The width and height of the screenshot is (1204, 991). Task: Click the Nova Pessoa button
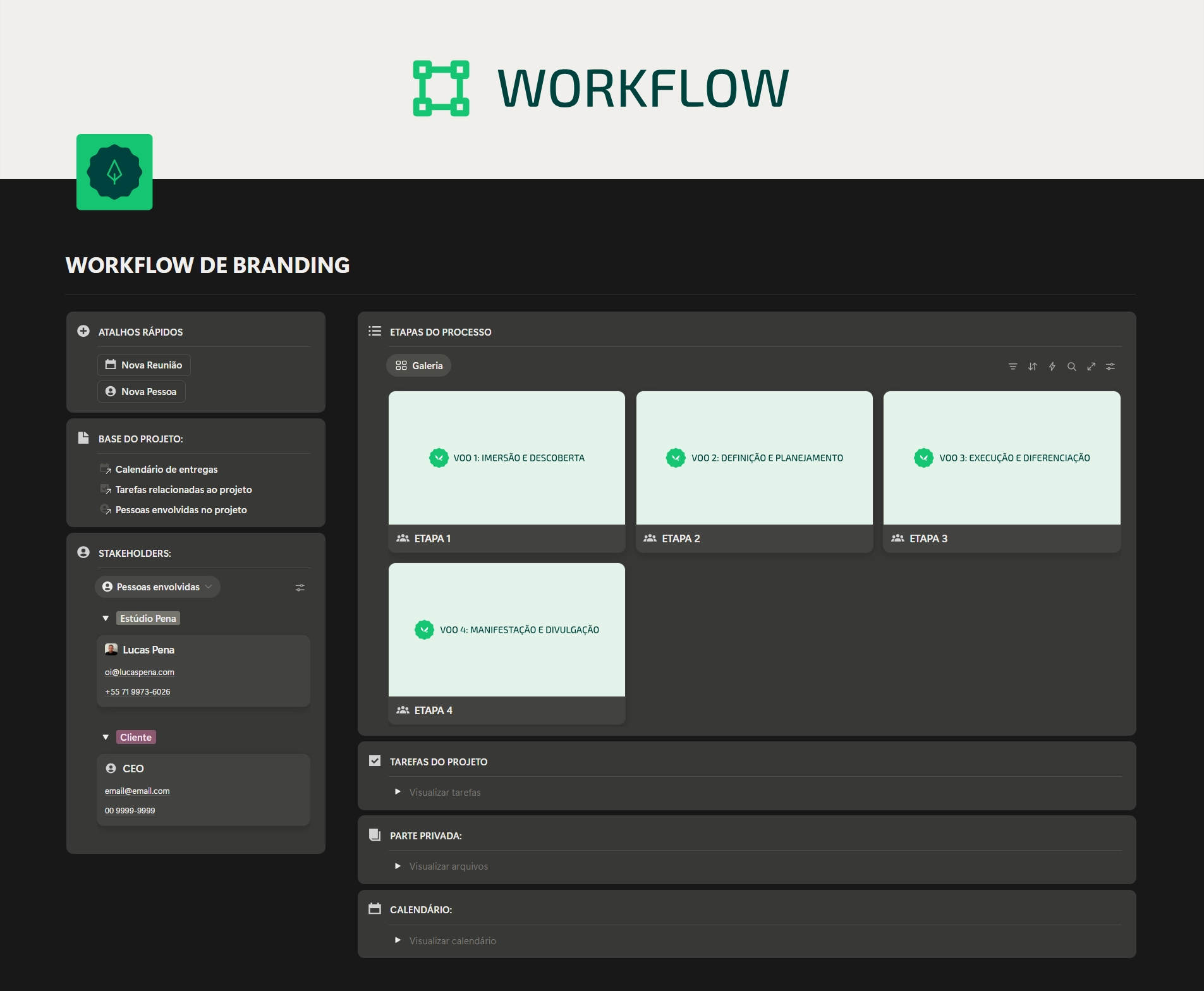point(142,392)
